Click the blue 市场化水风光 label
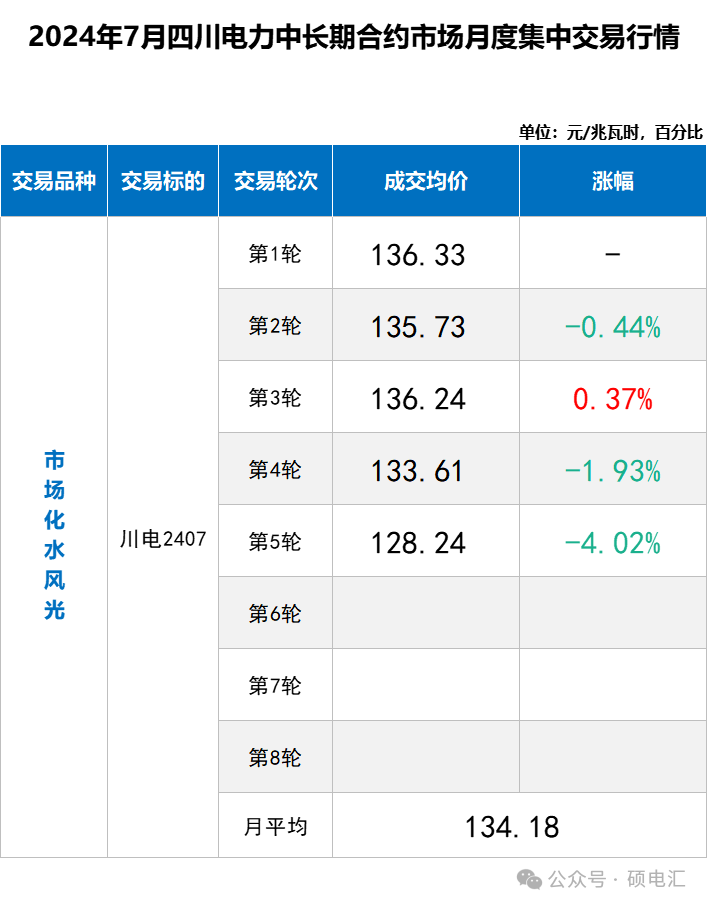This screenshot has height=907, width=708. [x=54, y=535]
